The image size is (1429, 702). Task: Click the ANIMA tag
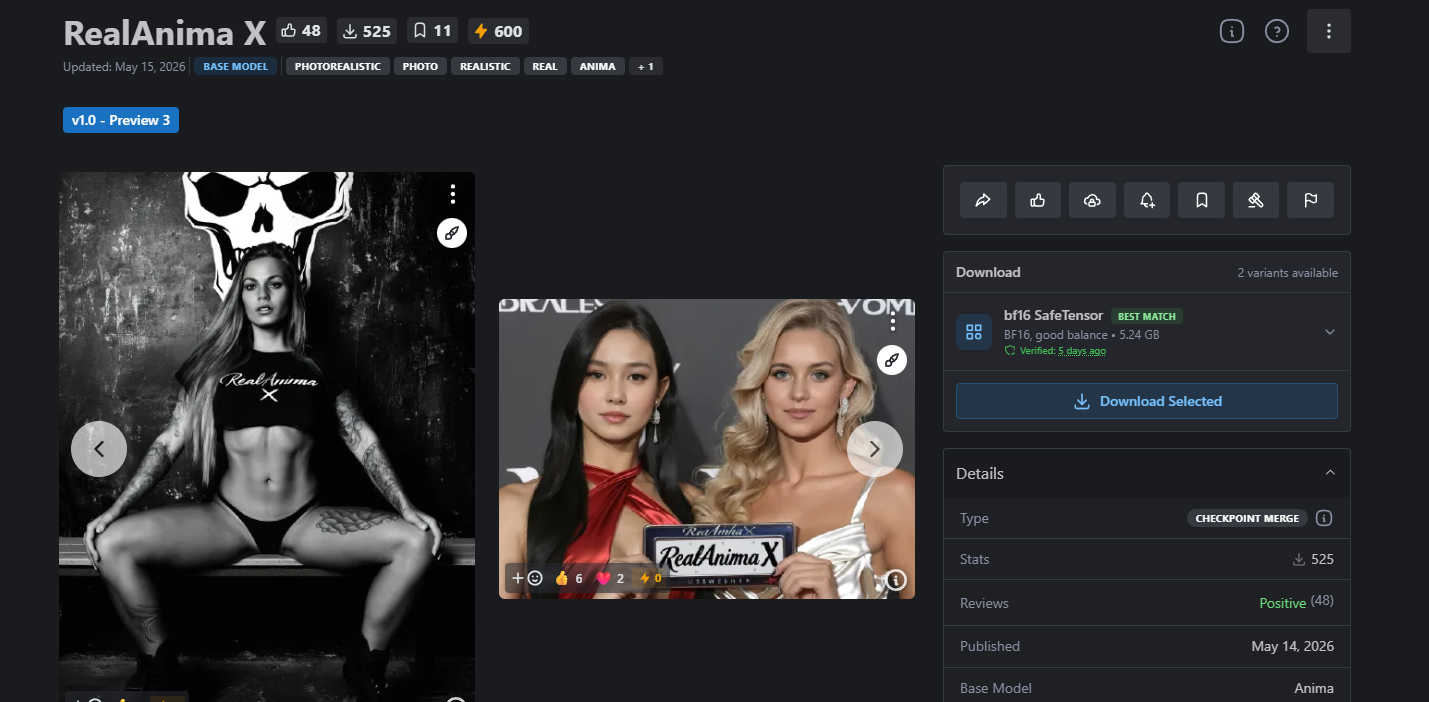(599, 66)
